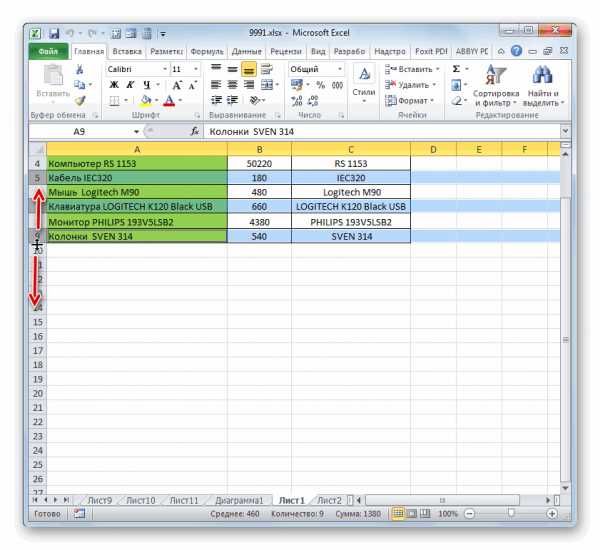
Task: Open the font size 11 dropdown
Action: (x=196, y=69)
